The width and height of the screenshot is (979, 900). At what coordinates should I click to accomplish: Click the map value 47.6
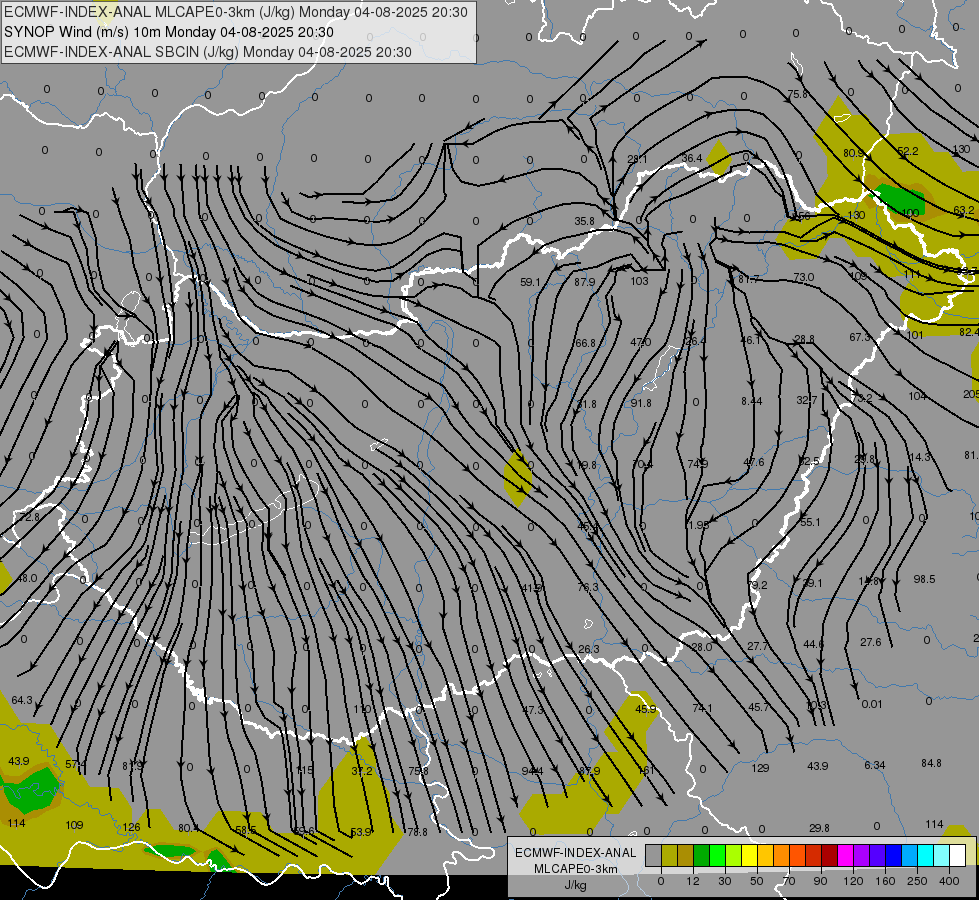click(754, 462)
